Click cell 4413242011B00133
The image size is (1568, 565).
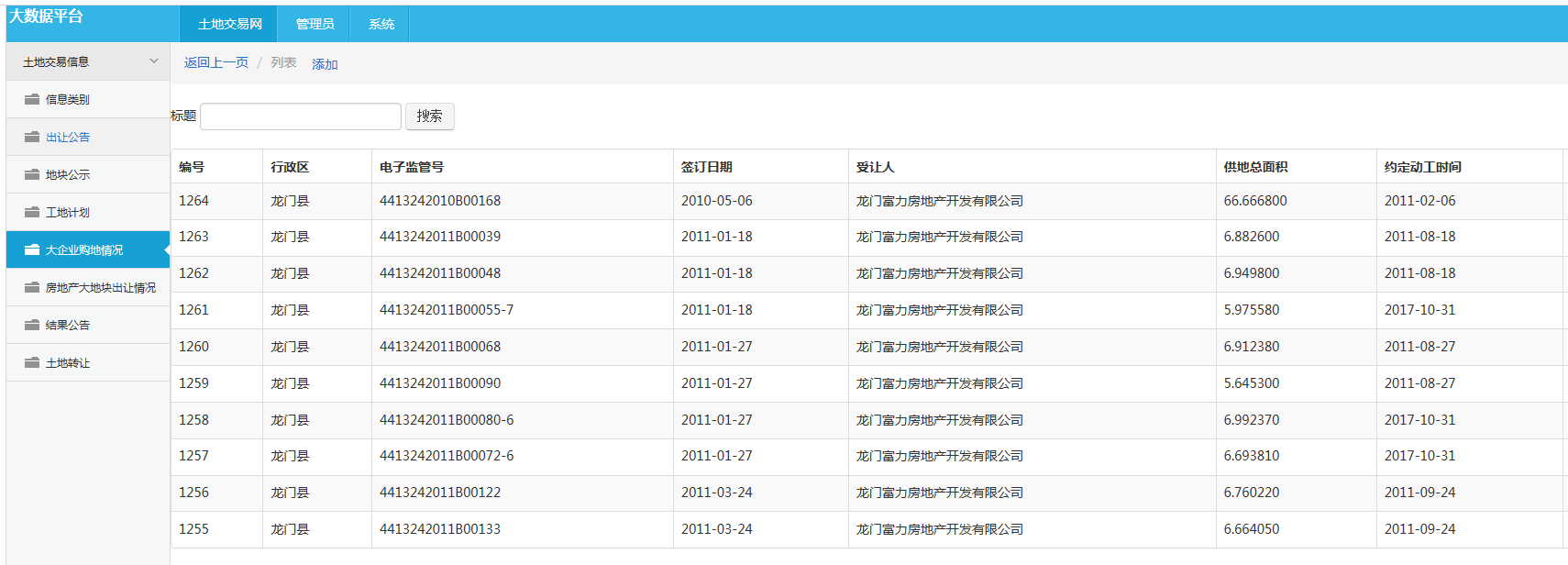coord(440,529)
